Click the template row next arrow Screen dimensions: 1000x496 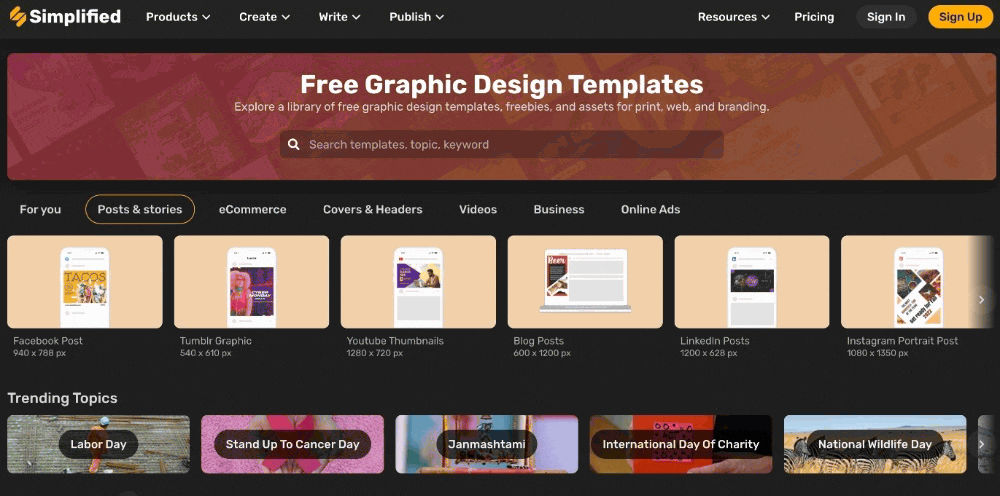tap(982, 300)
